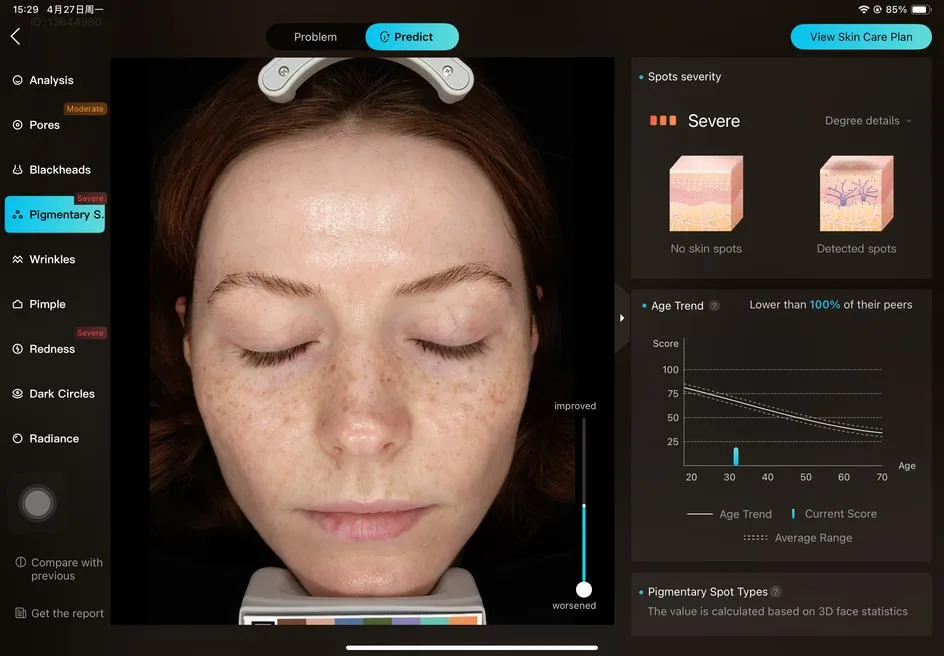Click the Compare with previous clock icon
Image resolution: width=944 pixels, height=656 pixels.
click(x=20, y=562)
